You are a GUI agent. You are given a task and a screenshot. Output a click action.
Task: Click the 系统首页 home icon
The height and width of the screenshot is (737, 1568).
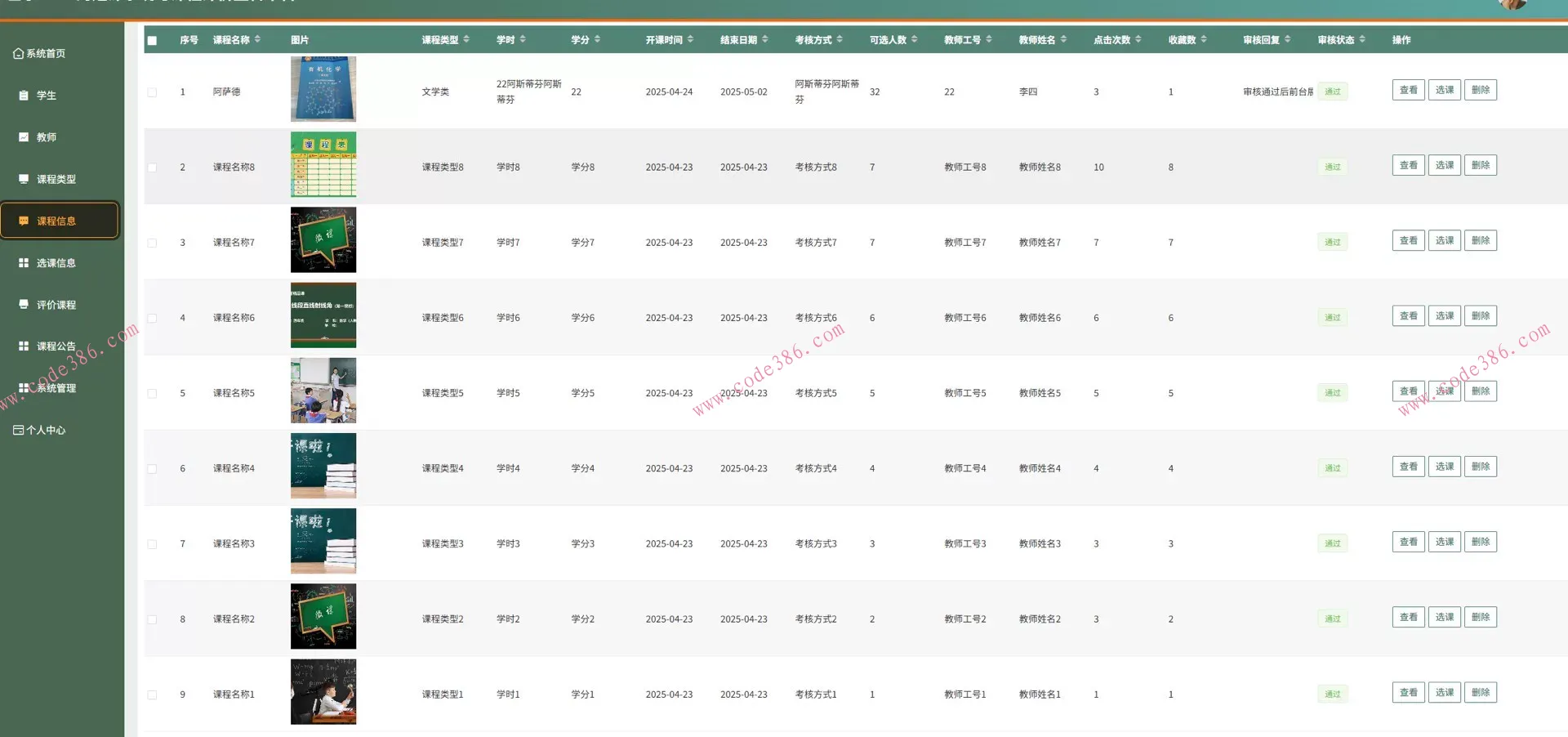pyautogui.click(x=18, y=54)
